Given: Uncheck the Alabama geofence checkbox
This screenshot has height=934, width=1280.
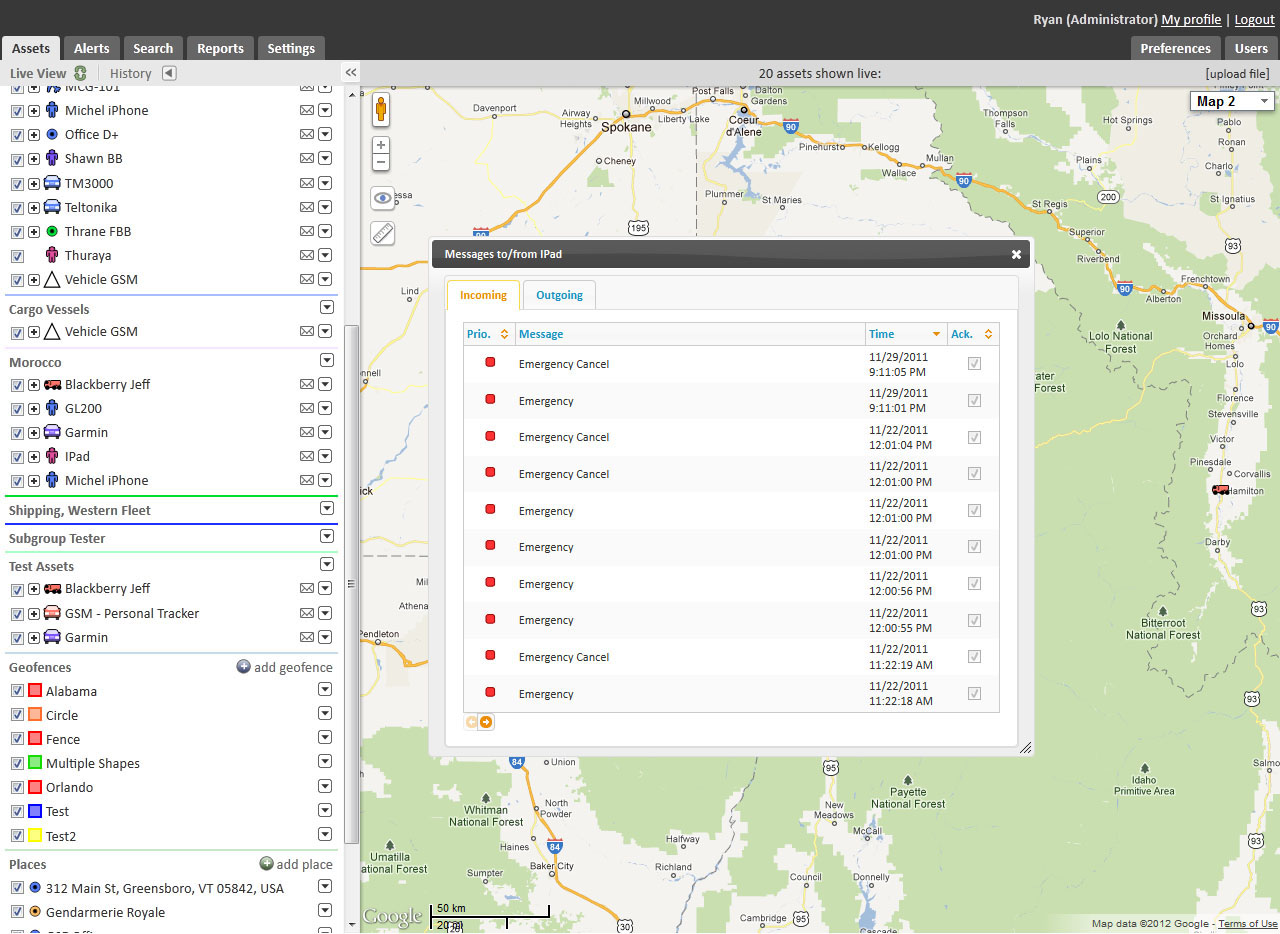Looking at the screenshot, I should (17, 691).
